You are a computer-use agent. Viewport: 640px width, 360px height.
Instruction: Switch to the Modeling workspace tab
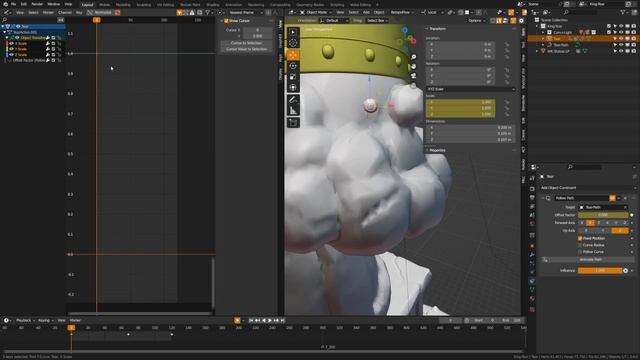point(123,5)
